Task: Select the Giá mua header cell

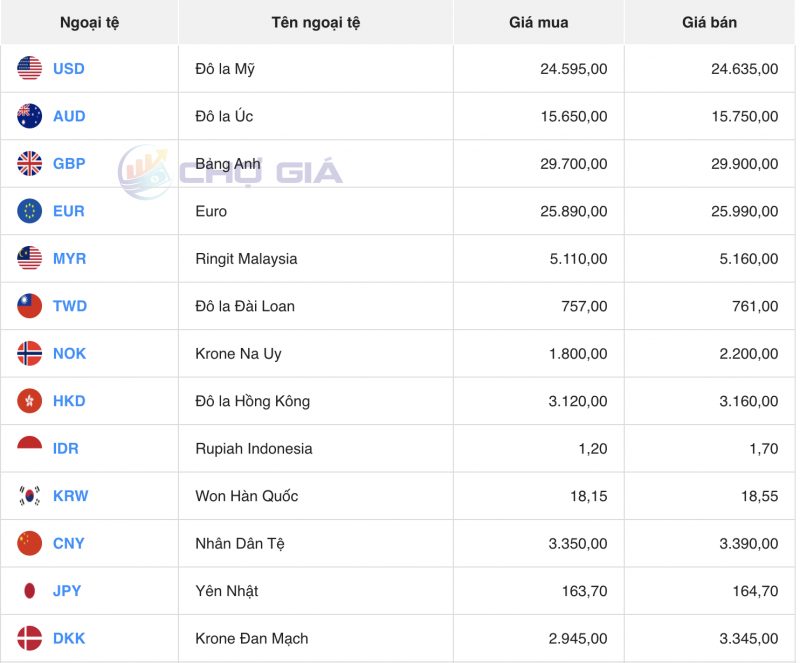Action: tap(538, 22)
